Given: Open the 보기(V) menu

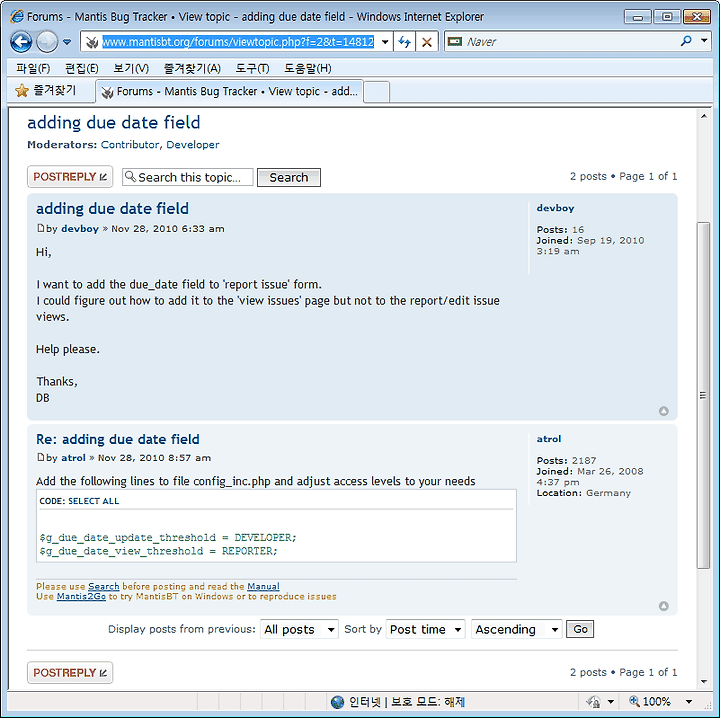Looking at the screenshot, I should (x=131, y=68).
